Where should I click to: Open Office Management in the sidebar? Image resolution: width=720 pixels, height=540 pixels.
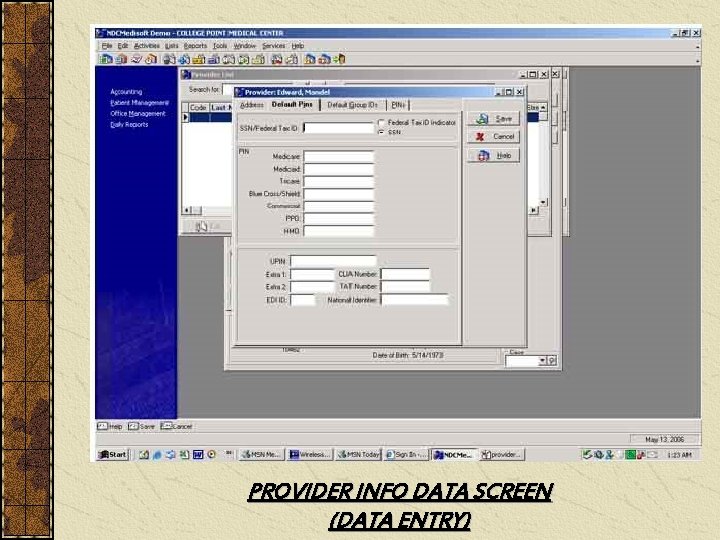[138, 114]
